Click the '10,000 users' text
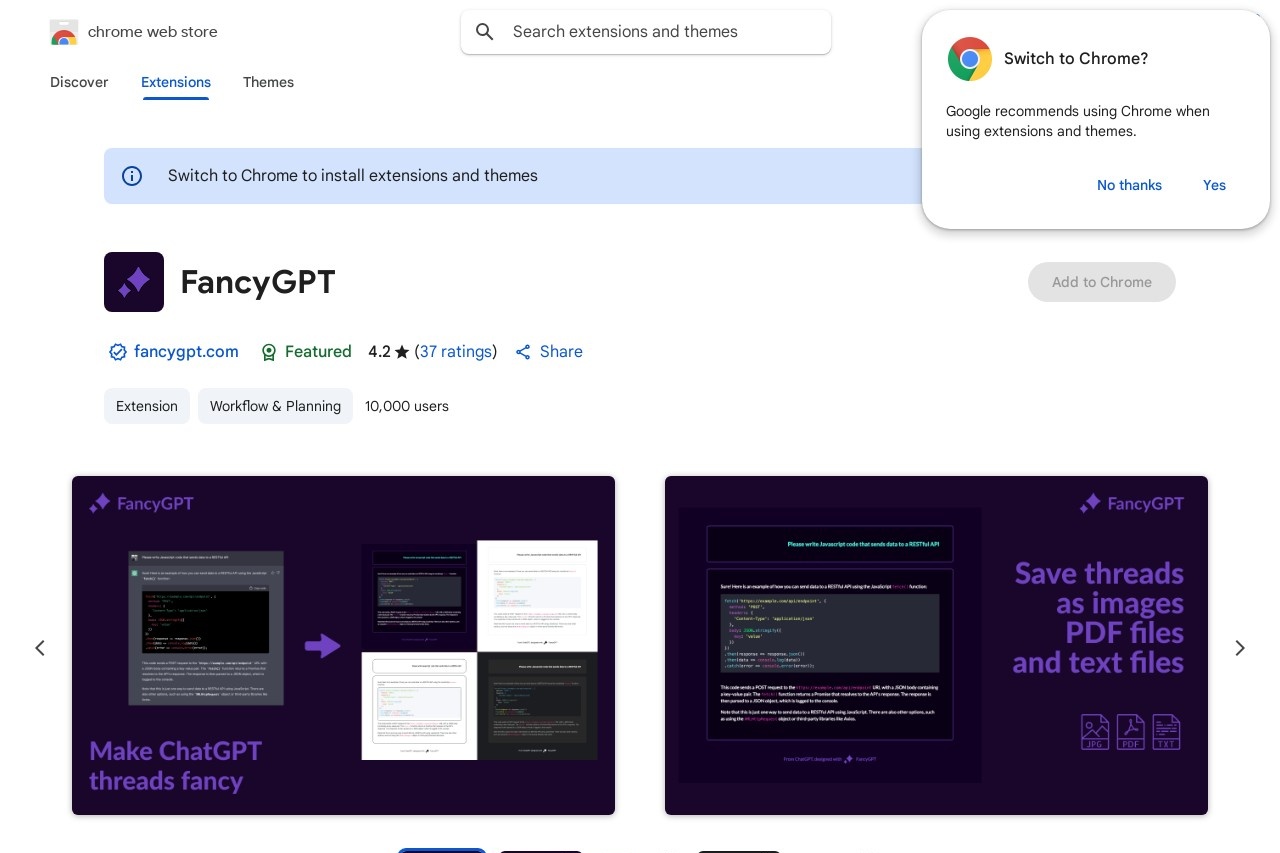Viewport: 1280px width, 853px height. click(407, 406)
